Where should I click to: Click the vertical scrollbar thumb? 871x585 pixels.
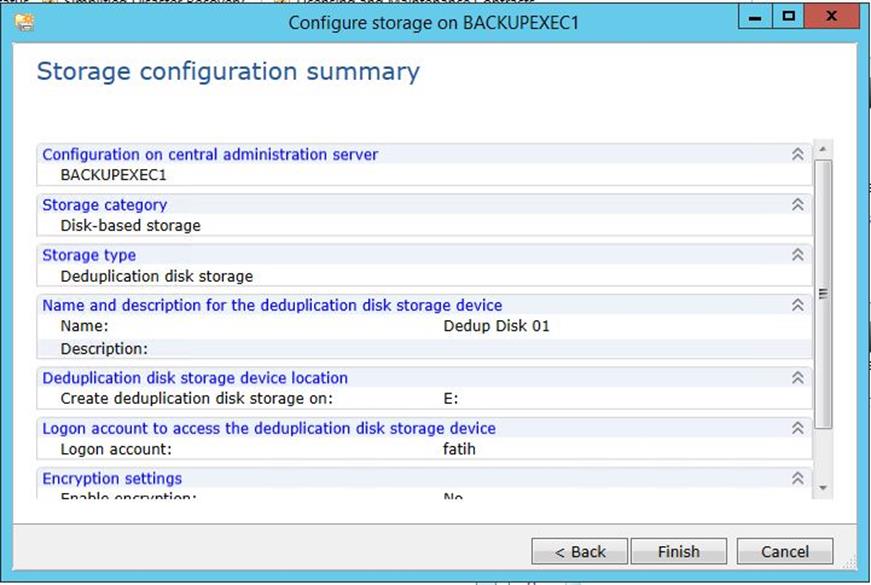point(824,293)
